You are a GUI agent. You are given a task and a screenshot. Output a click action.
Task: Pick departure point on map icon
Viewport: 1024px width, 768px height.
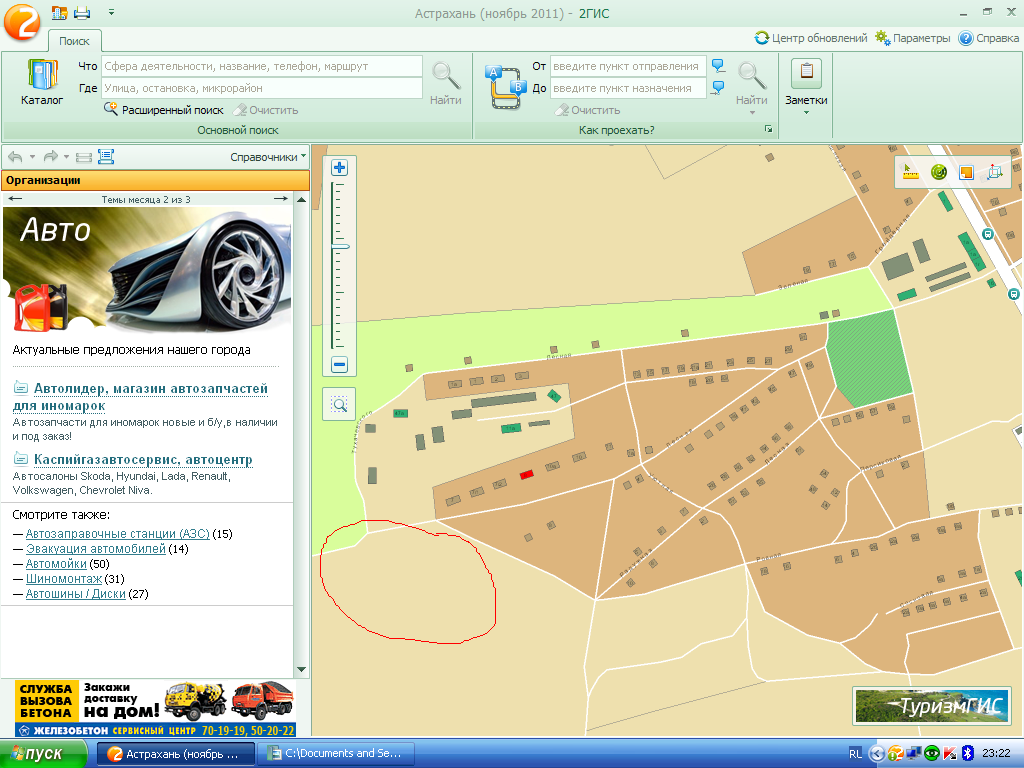[x=718, y=65]
